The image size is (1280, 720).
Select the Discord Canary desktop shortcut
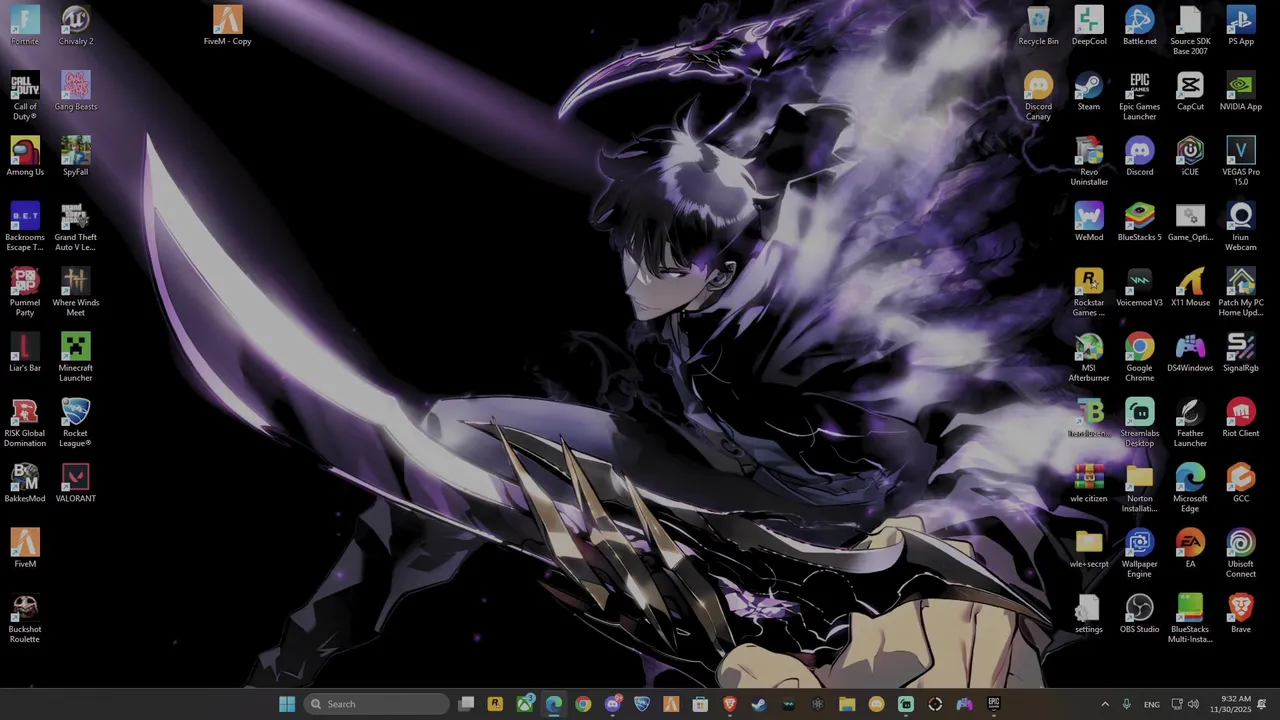click(1038, 96)
